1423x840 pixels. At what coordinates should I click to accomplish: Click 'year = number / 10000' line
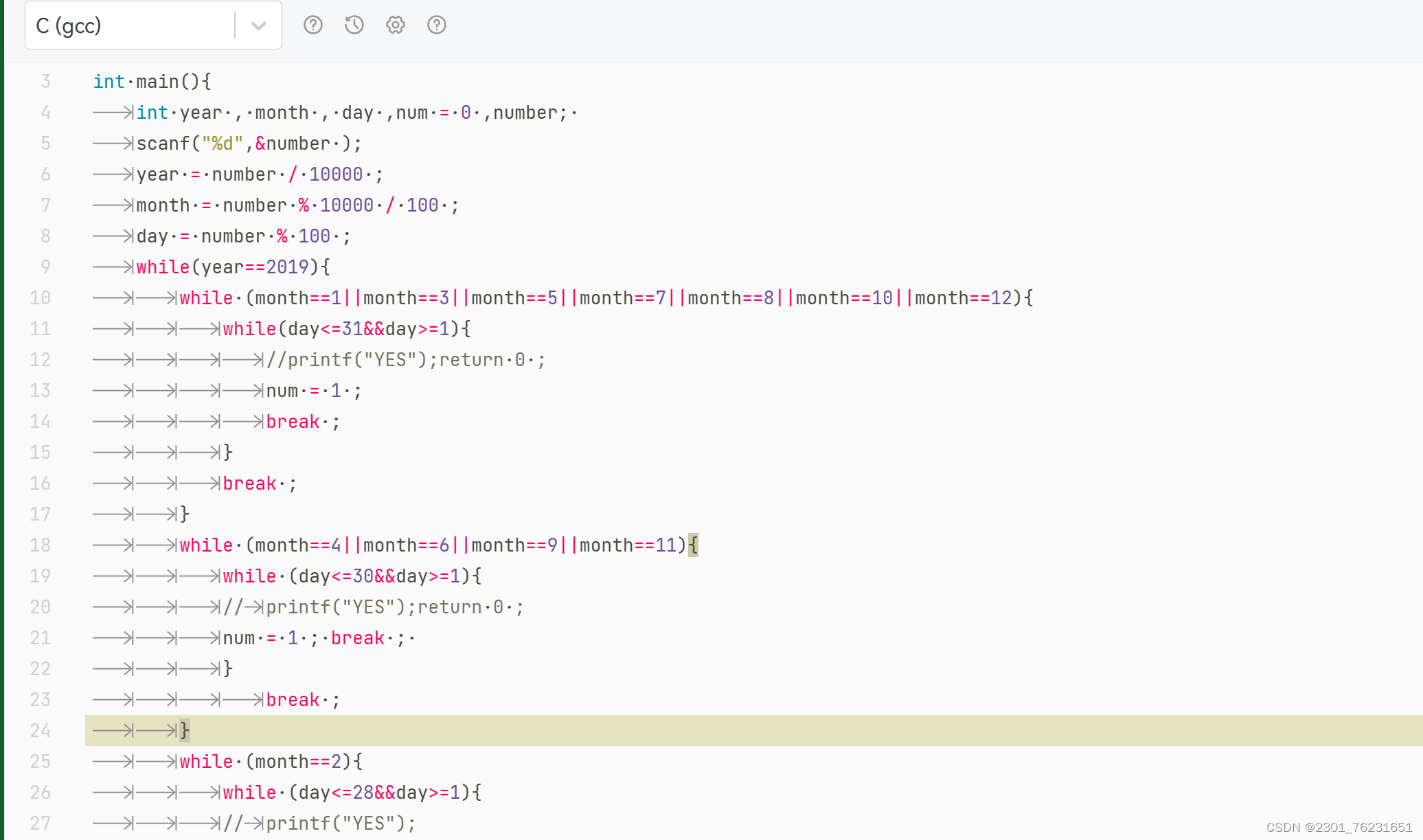[260, 174]
